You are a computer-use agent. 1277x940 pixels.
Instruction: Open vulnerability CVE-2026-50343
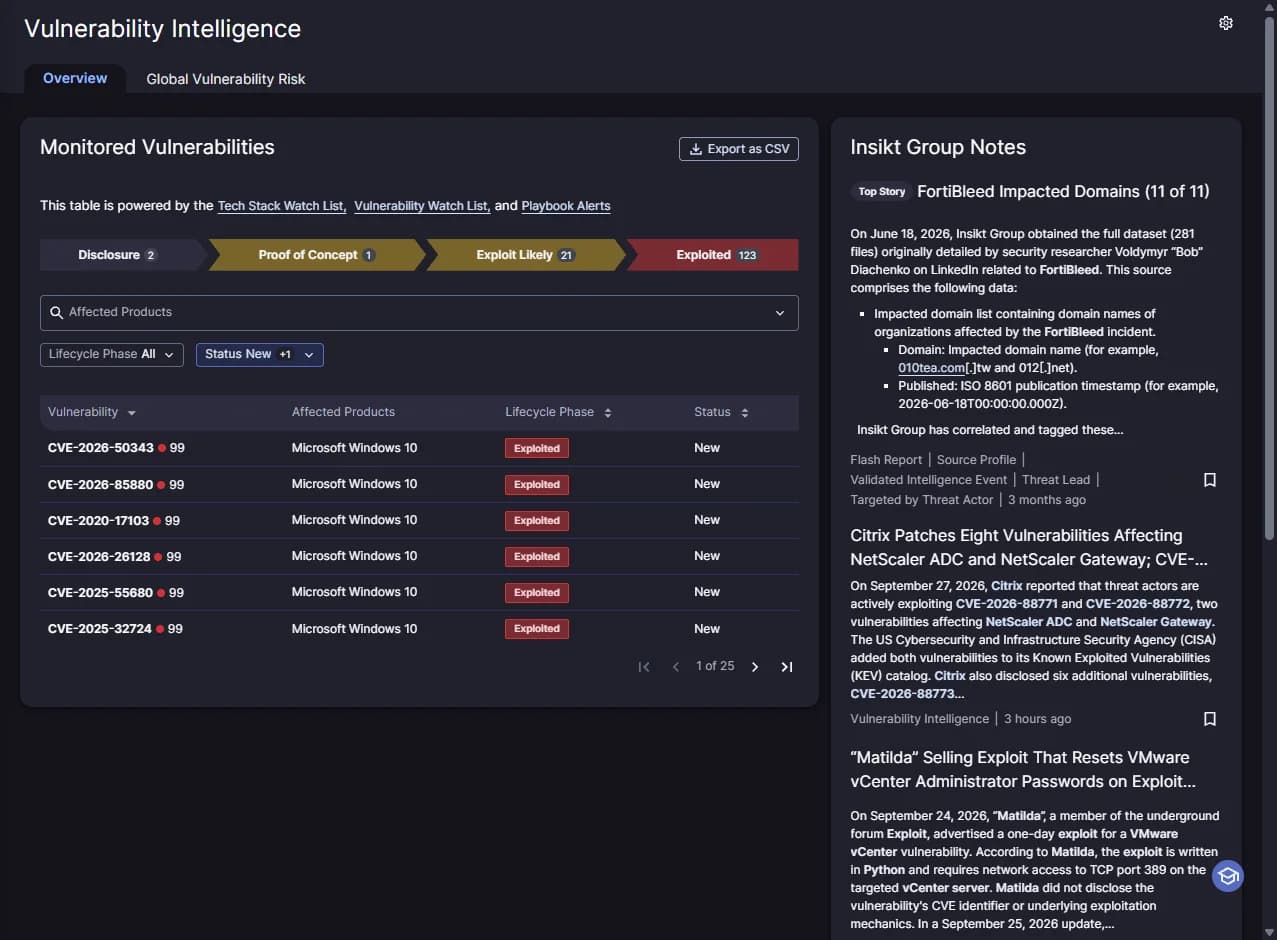[100, 448]
